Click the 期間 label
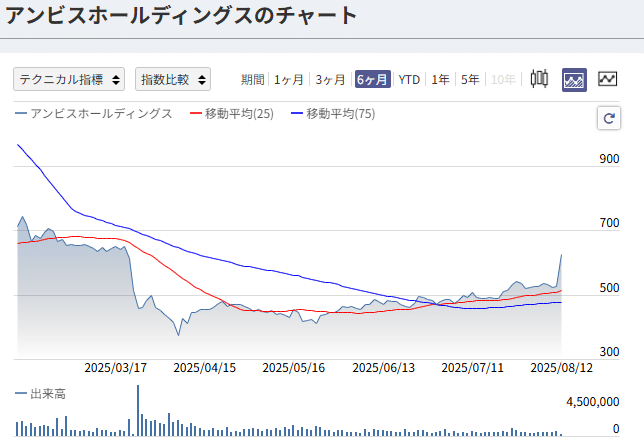The height and width of the screenshot is (439, 644). (x=253, y=79)
